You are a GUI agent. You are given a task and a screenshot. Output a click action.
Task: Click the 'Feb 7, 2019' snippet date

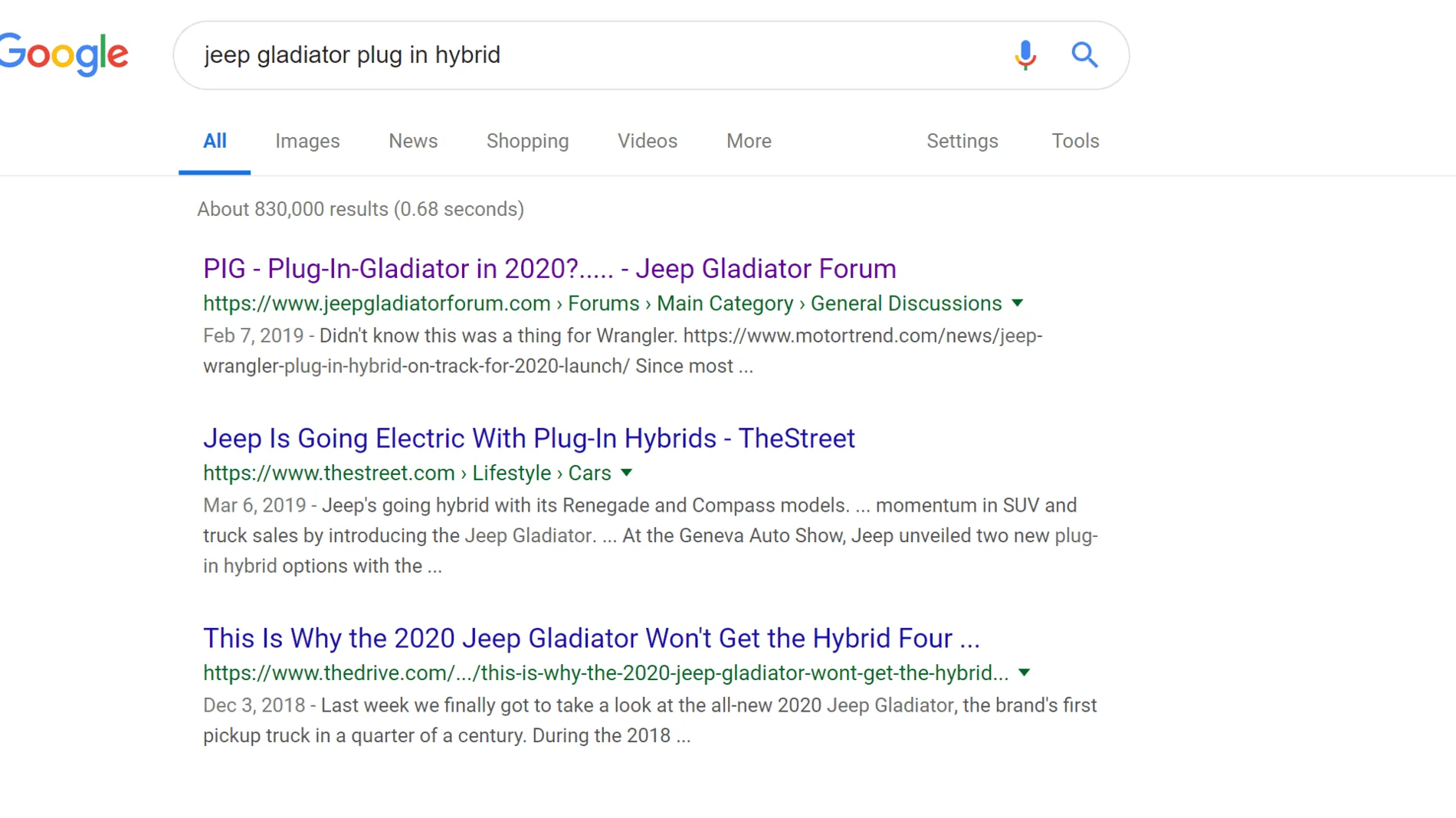click(x=253, y=336)
